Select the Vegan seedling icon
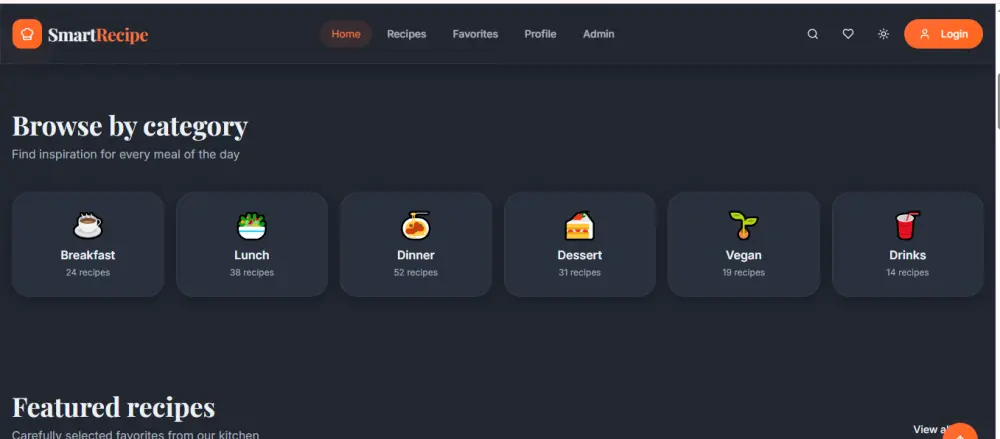Viewport: 1000px width, 439px height. point(744,225)
